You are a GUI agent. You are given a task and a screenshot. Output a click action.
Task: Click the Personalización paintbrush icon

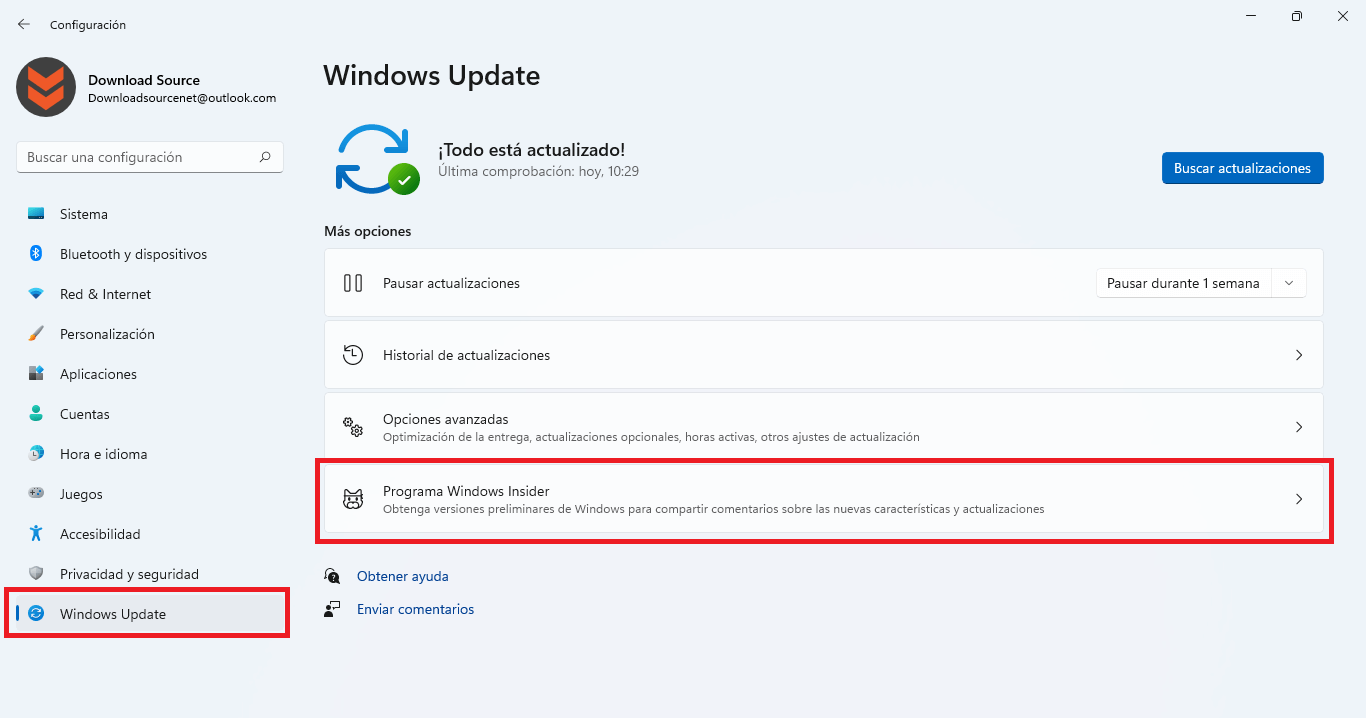36,334
